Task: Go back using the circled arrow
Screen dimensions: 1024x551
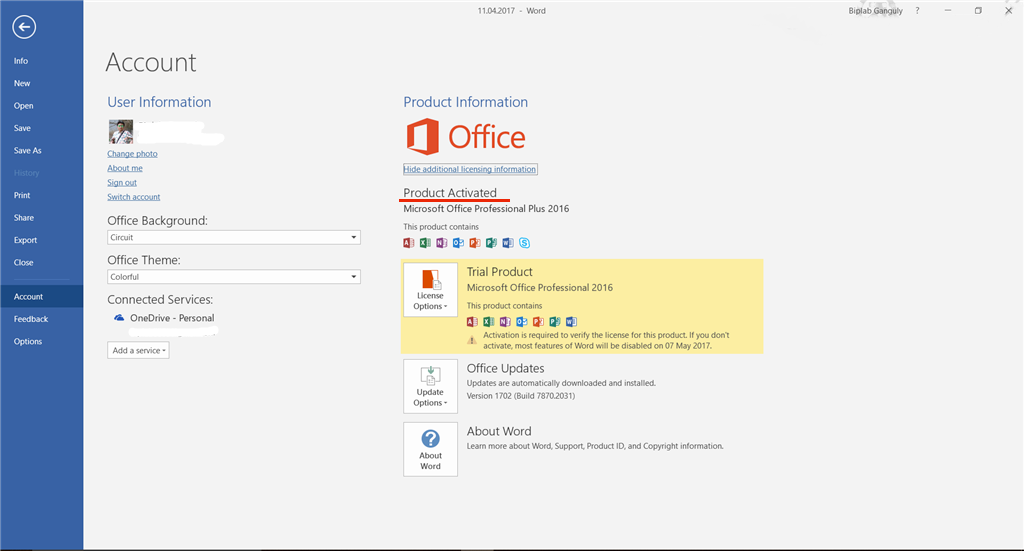Action: click(x=24, y=27)
